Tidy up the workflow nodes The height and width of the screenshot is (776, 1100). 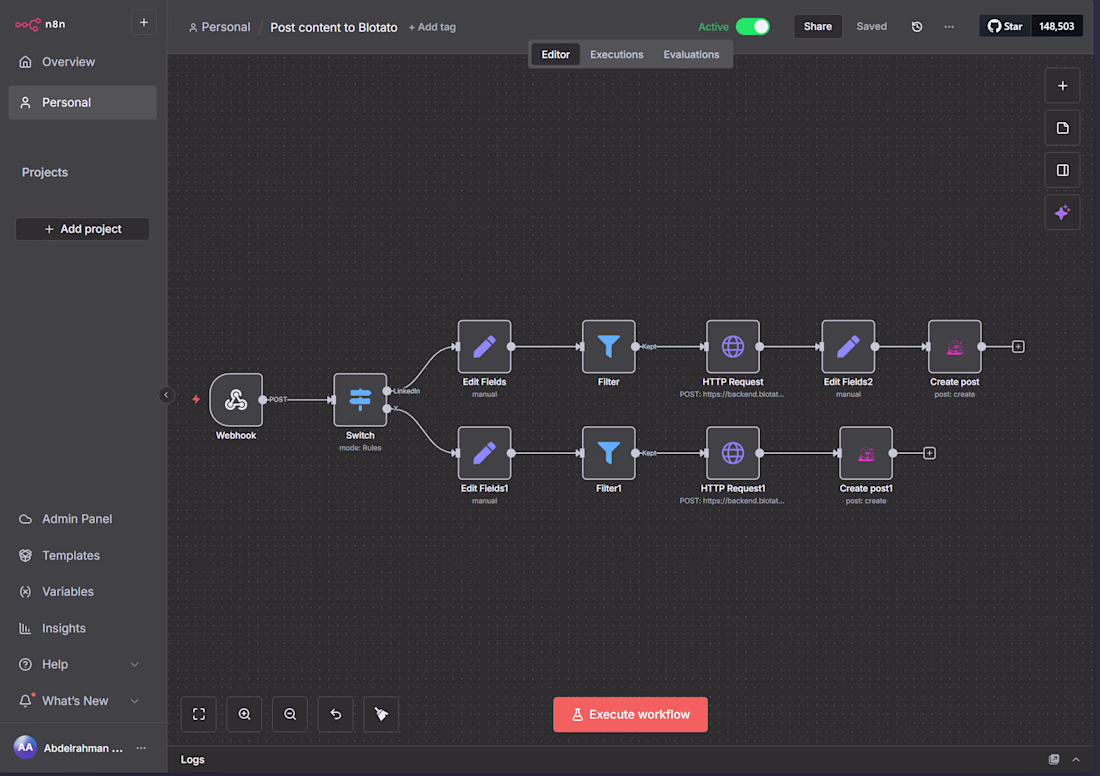[x=381, y=714]
